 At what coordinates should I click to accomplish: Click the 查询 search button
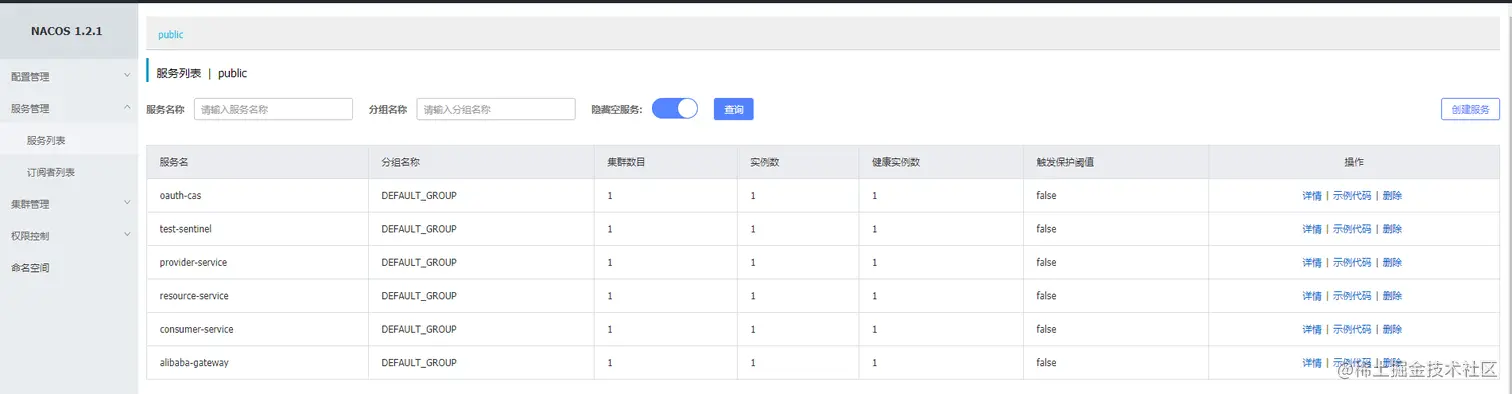[x=733, y=109]
